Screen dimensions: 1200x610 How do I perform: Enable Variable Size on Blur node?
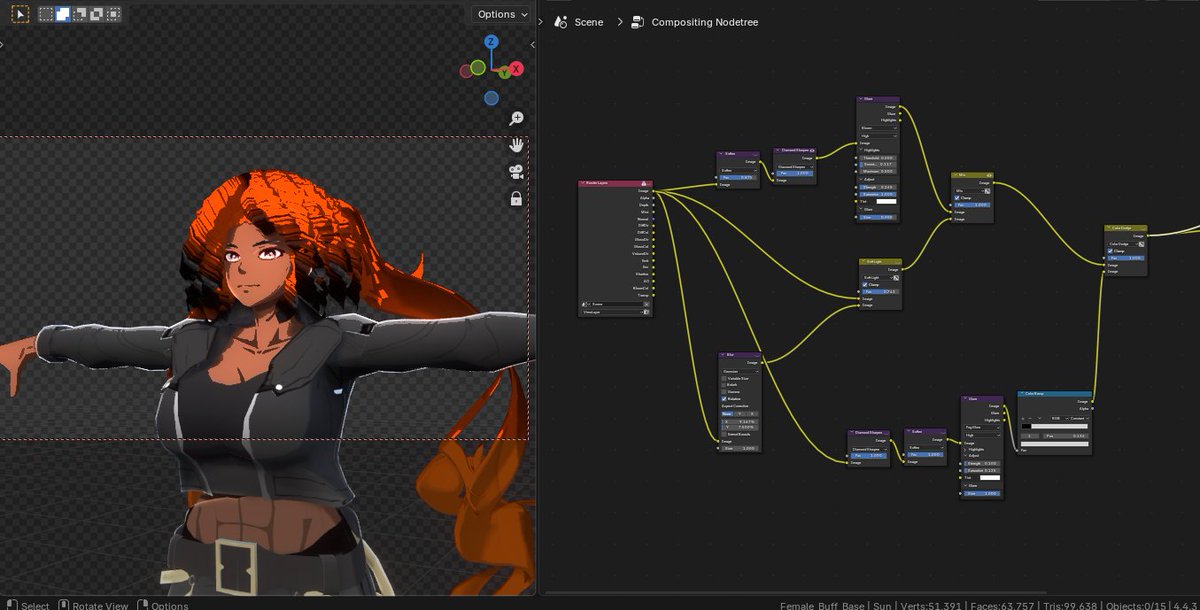click(724, 378)
